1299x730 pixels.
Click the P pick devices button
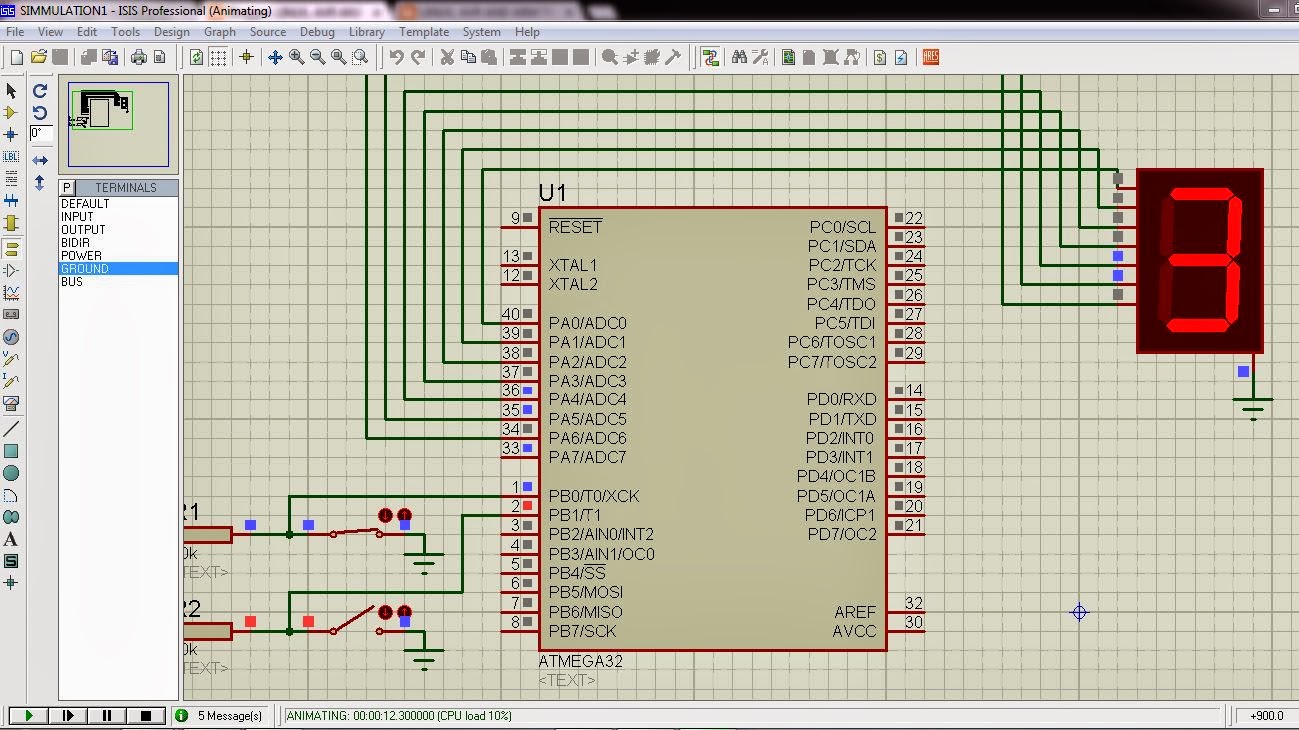67,187
